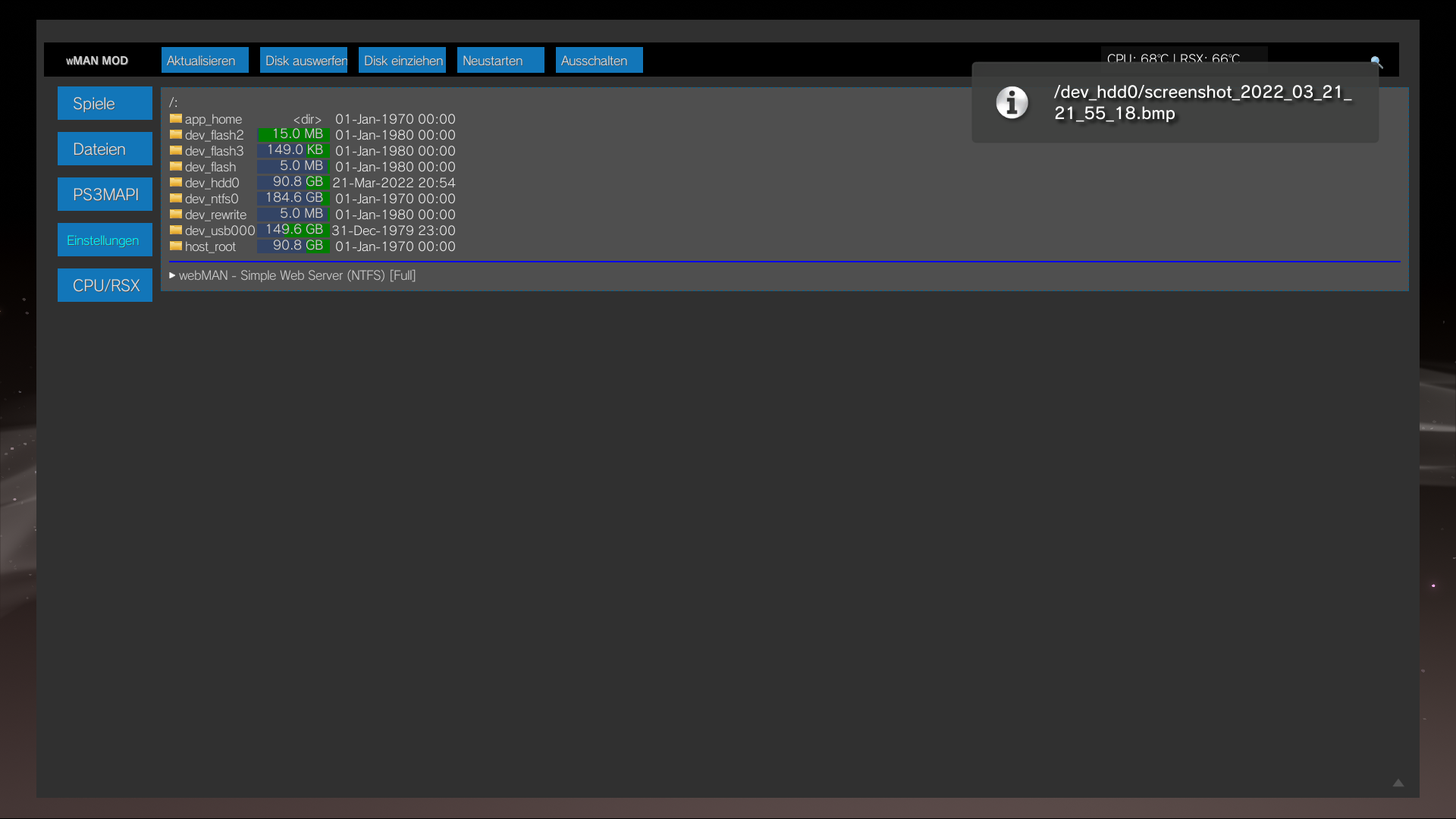Click the dev_rewrite folder icon
1456x819 pixels.
[x=175, y=214]
